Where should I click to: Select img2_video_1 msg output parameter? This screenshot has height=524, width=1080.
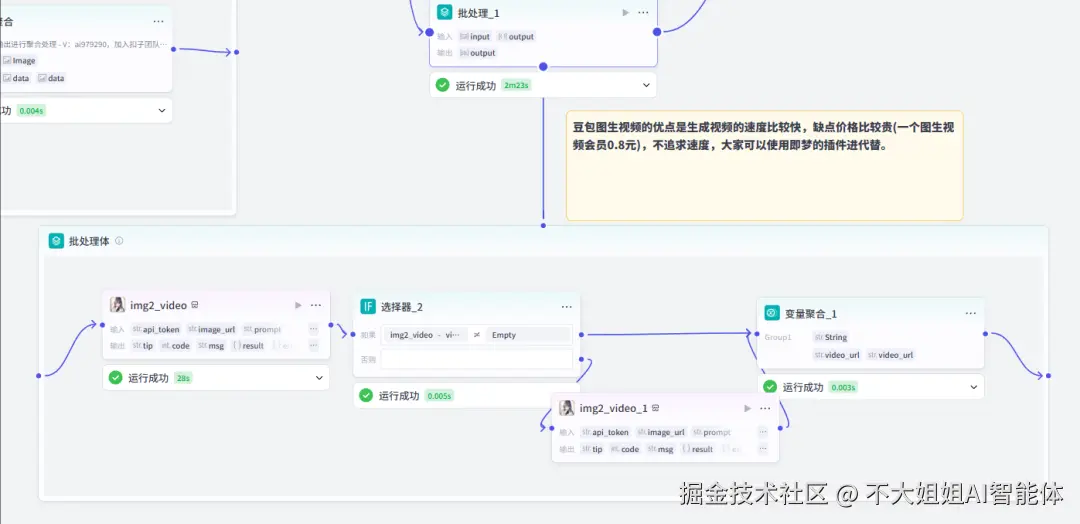[x=659, y=449]
